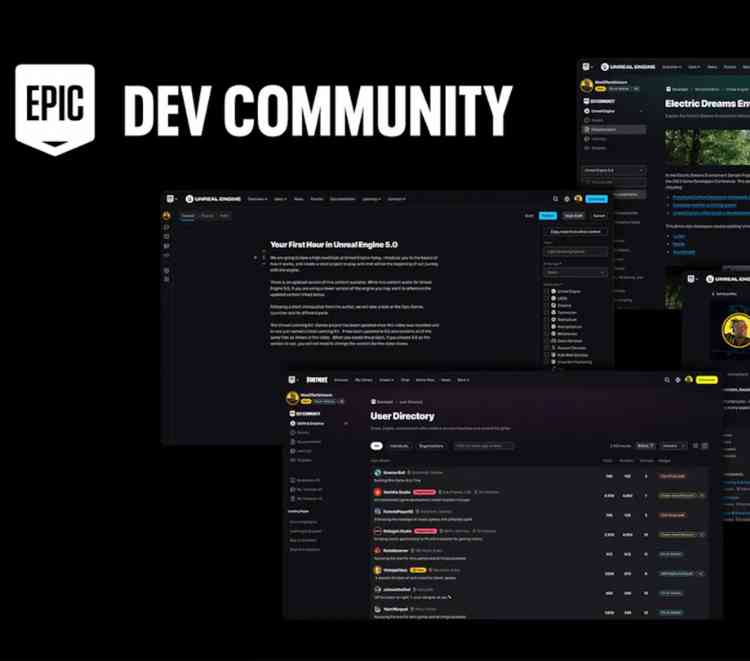Click the forest thumbnail image in the Electric Dreams article
Screen dimensions: 750x661
[x=707, y=147]
